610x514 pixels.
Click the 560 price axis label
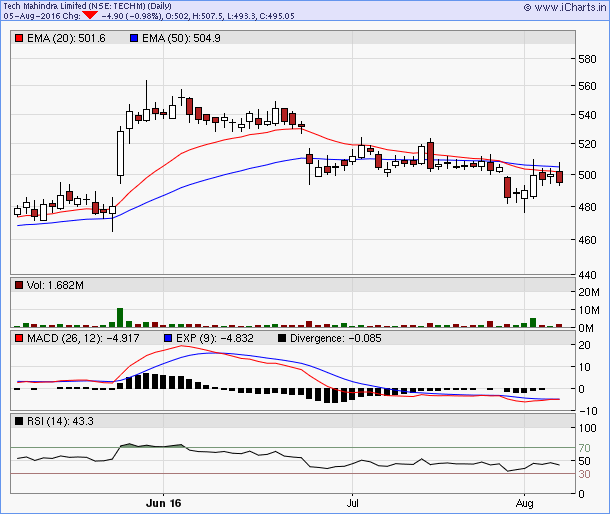[x=587, y=86]
